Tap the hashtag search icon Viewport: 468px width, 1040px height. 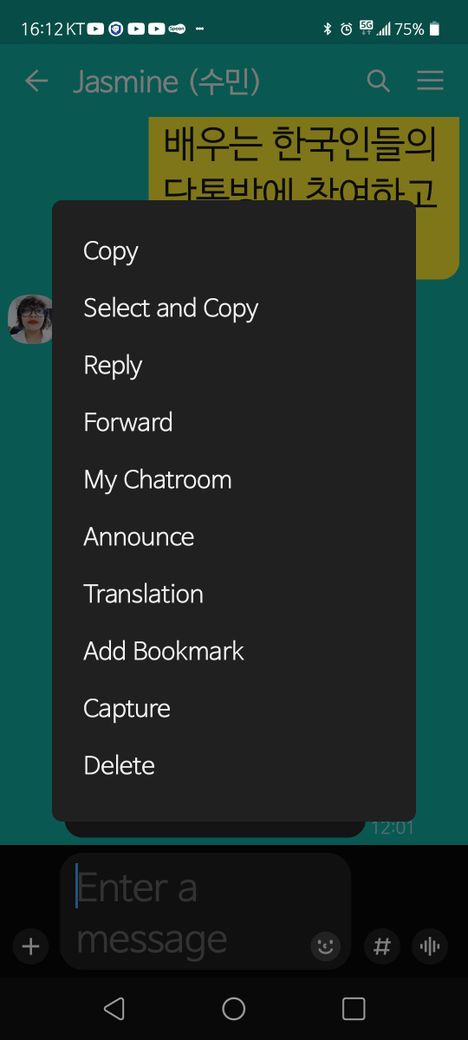[x=382, y=946]
